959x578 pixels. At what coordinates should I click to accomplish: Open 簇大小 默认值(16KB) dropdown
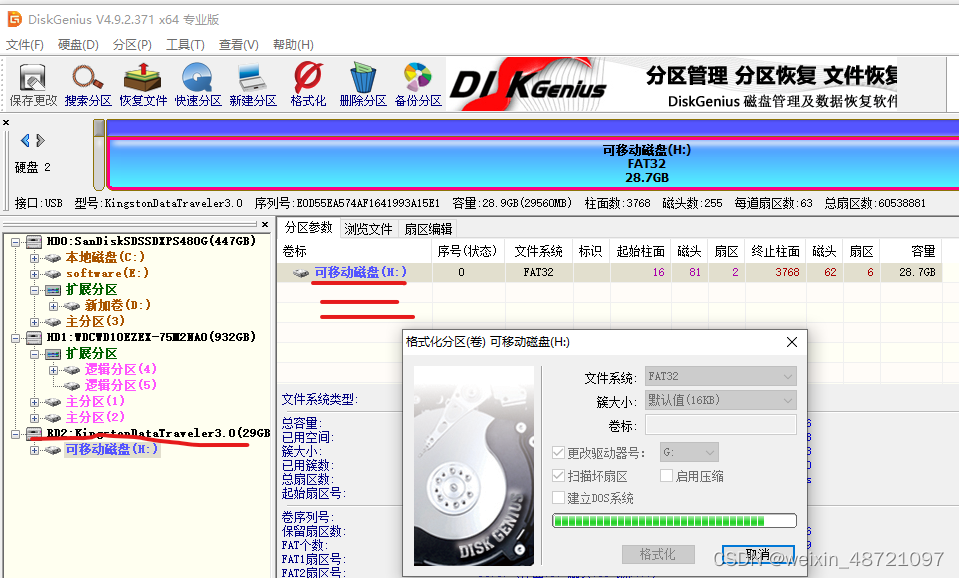[x=720, y=400]
